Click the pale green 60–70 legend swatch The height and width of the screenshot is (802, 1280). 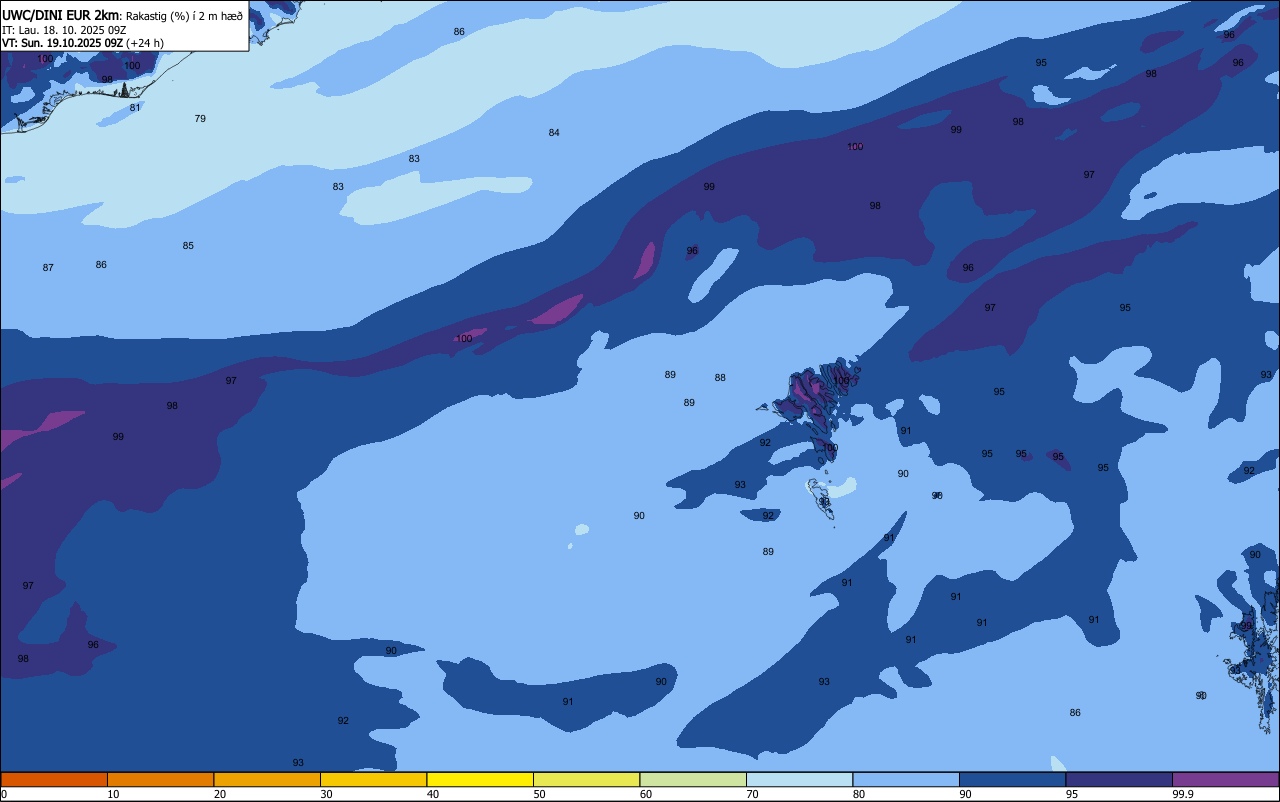(693, 779)
